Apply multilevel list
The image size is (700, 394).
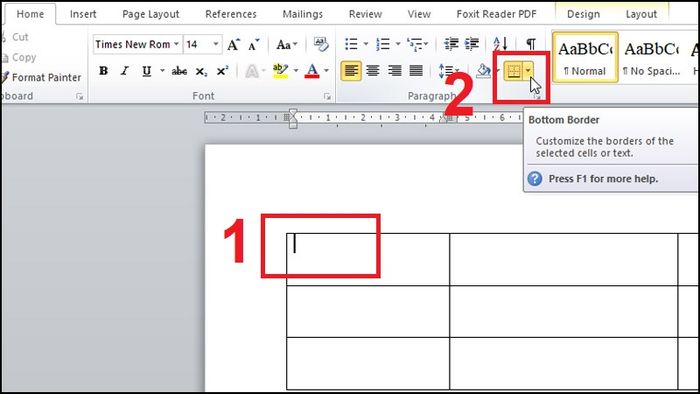[x=415, y=44]
